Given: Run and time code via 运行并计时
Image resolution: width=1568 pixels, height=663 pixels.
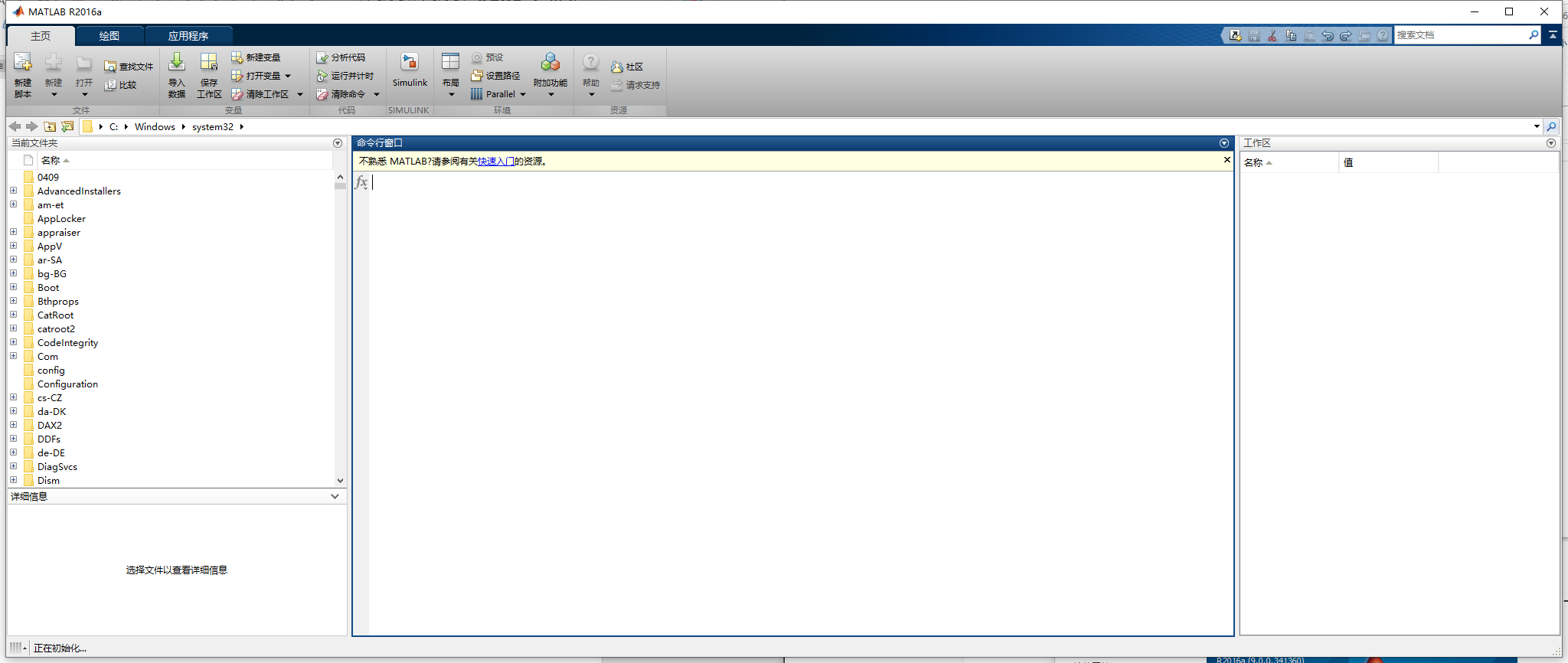Looking at the screenshot, I should 345,76.
